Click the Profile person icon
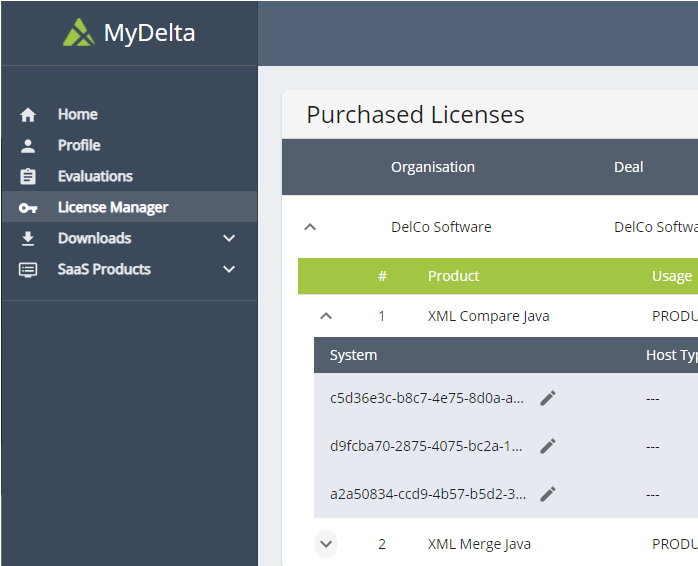This screenshot has height=566, width=698. pyautogui.click(x=28, y=146)
